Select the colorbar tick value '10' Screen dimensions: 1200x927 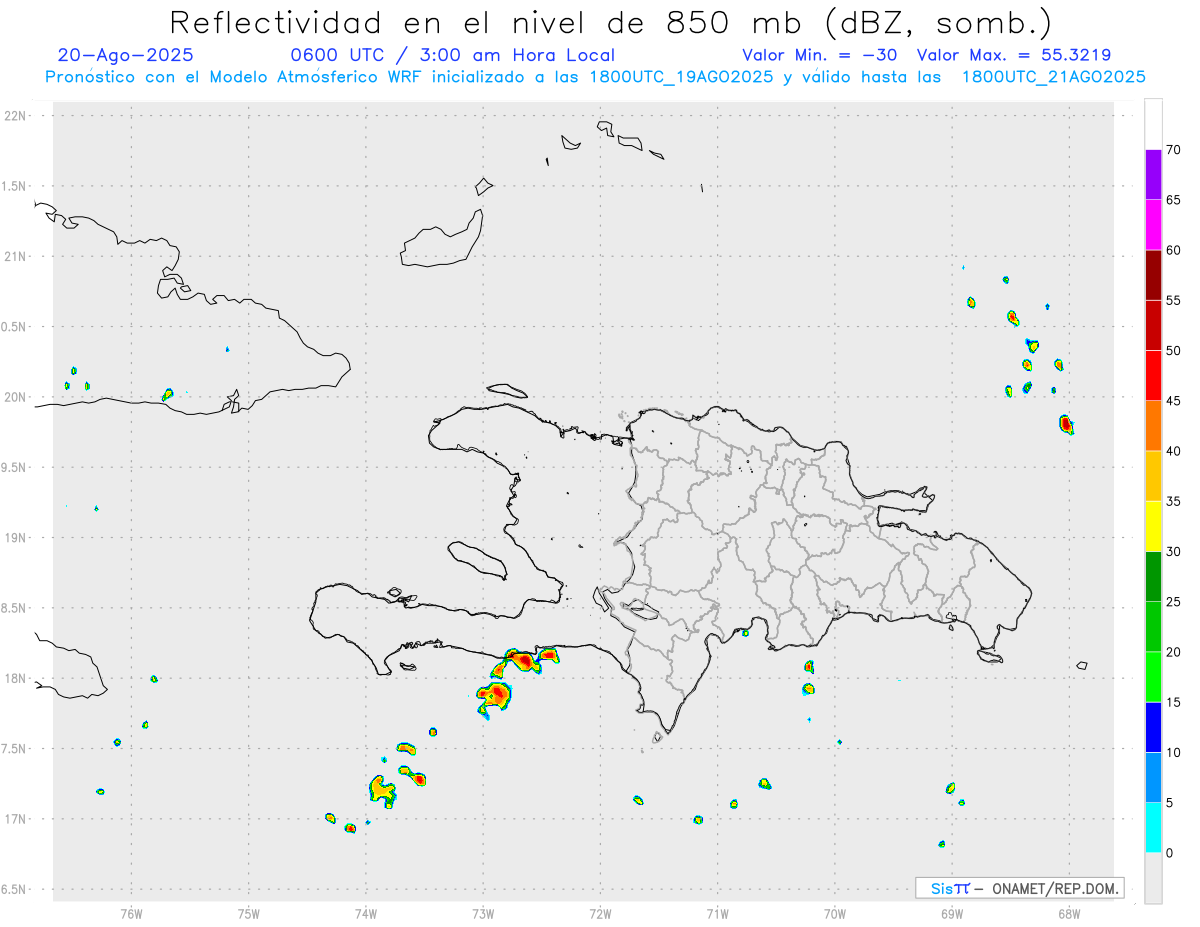coord(1173,753)
